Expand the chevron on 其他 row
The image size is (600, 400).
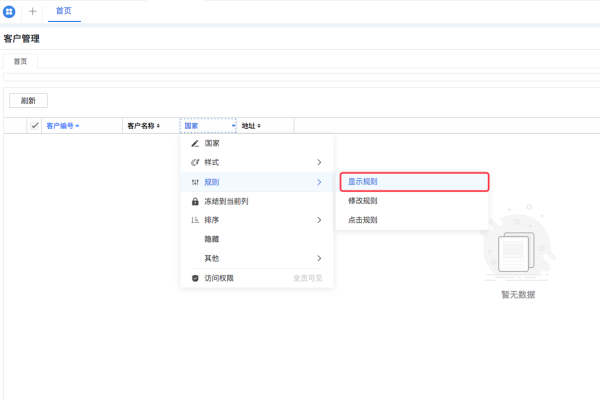pyautogui.click(x=319, y=258)
